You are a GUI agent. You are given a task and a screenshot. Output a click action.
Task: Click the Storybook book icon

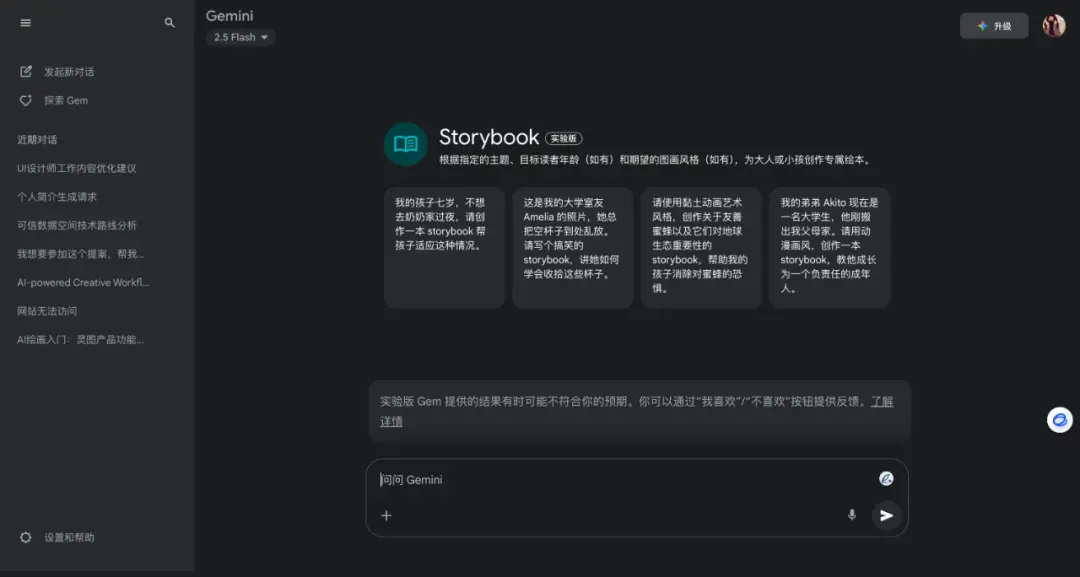(405, 144)
